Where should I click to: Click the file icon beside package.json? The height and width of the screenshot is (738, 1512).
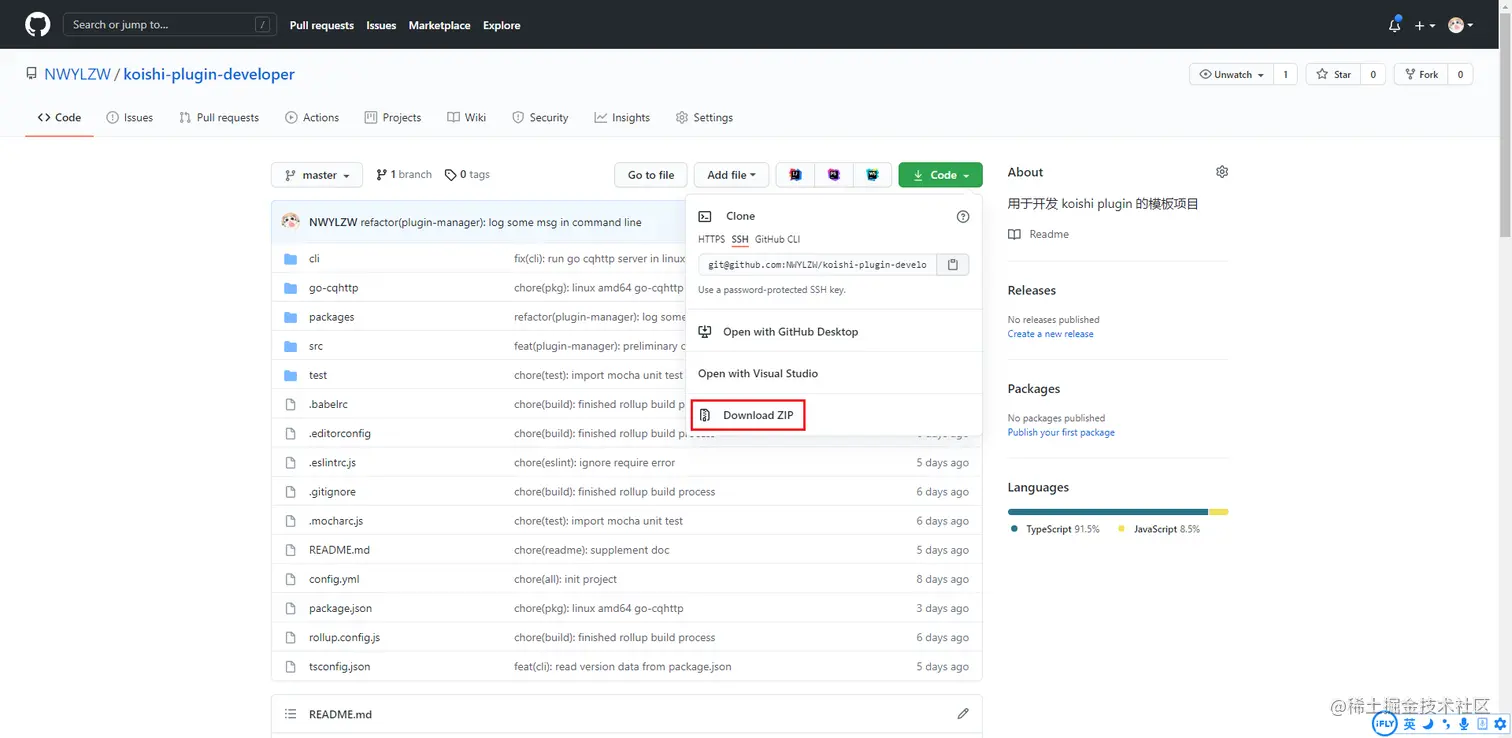290,608
